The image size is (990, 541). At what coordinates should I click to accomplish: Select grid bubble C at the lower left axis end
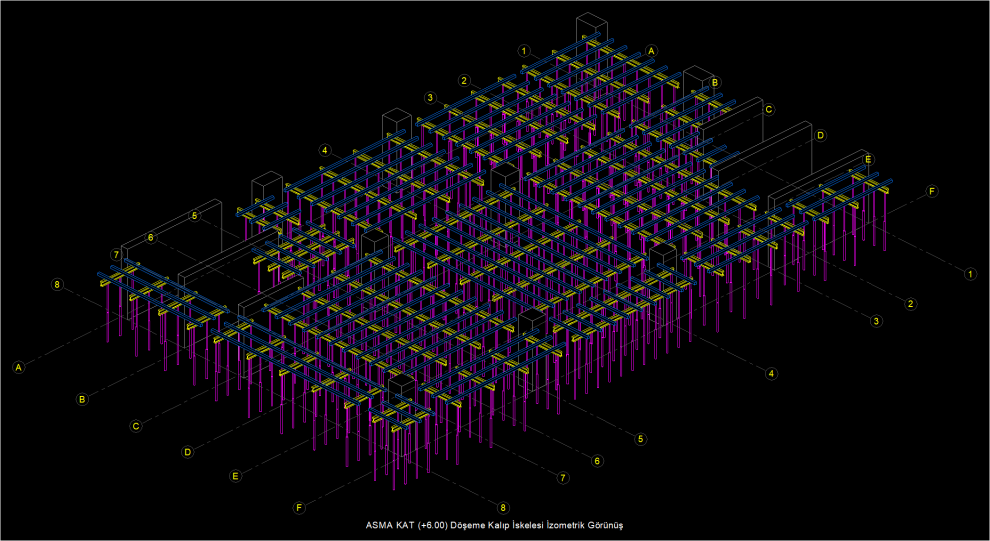pos(135,426)
